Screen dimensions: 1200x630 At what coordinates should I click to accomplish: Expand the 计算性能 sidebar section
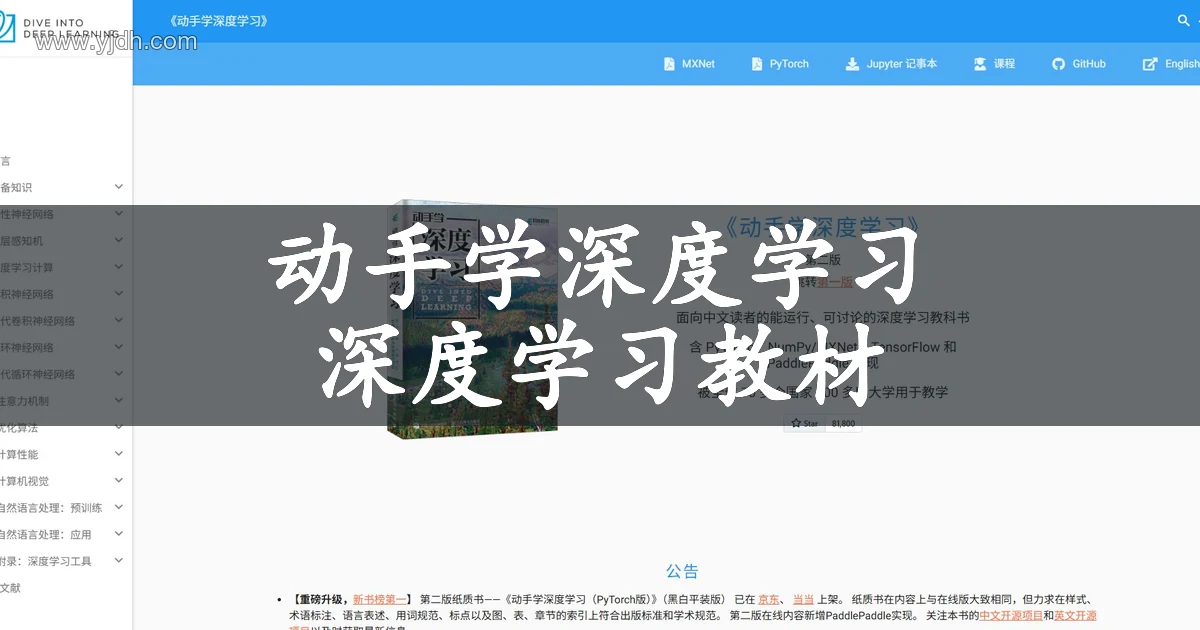point(119,454)
